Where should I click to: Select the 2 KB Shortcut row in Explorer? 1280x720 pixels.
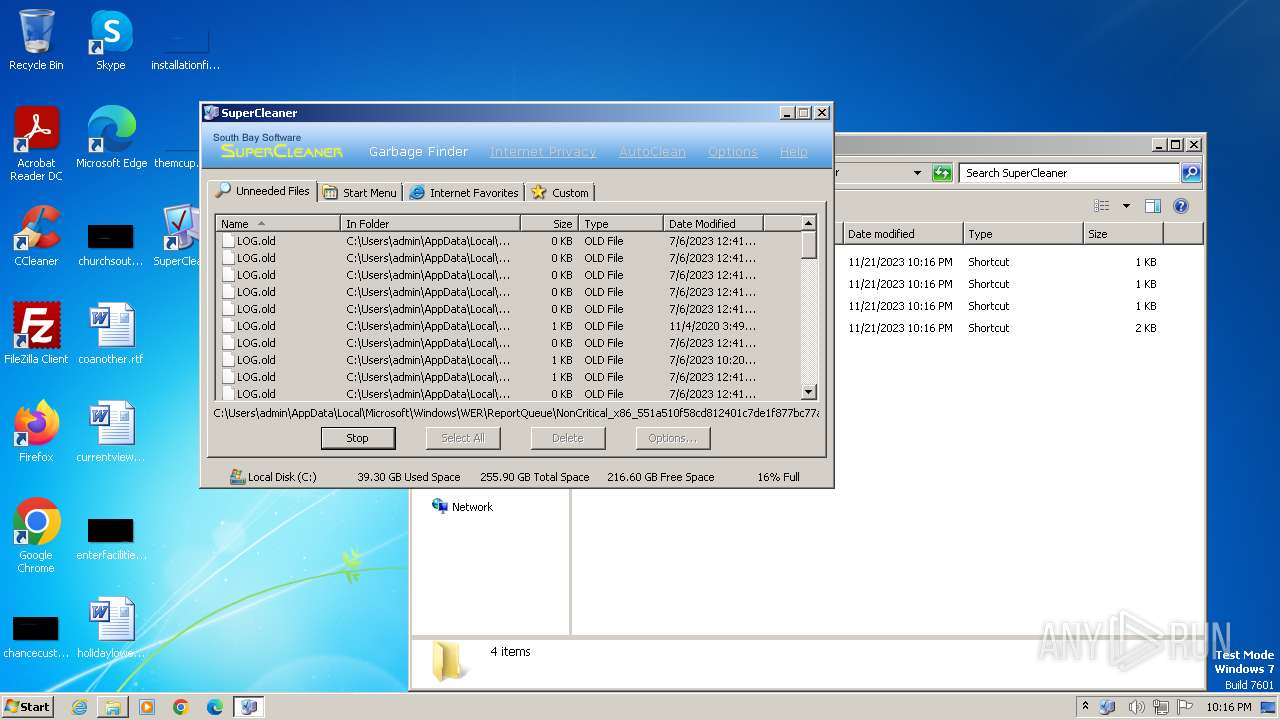pyautogui.click(x=1003, y=328)
